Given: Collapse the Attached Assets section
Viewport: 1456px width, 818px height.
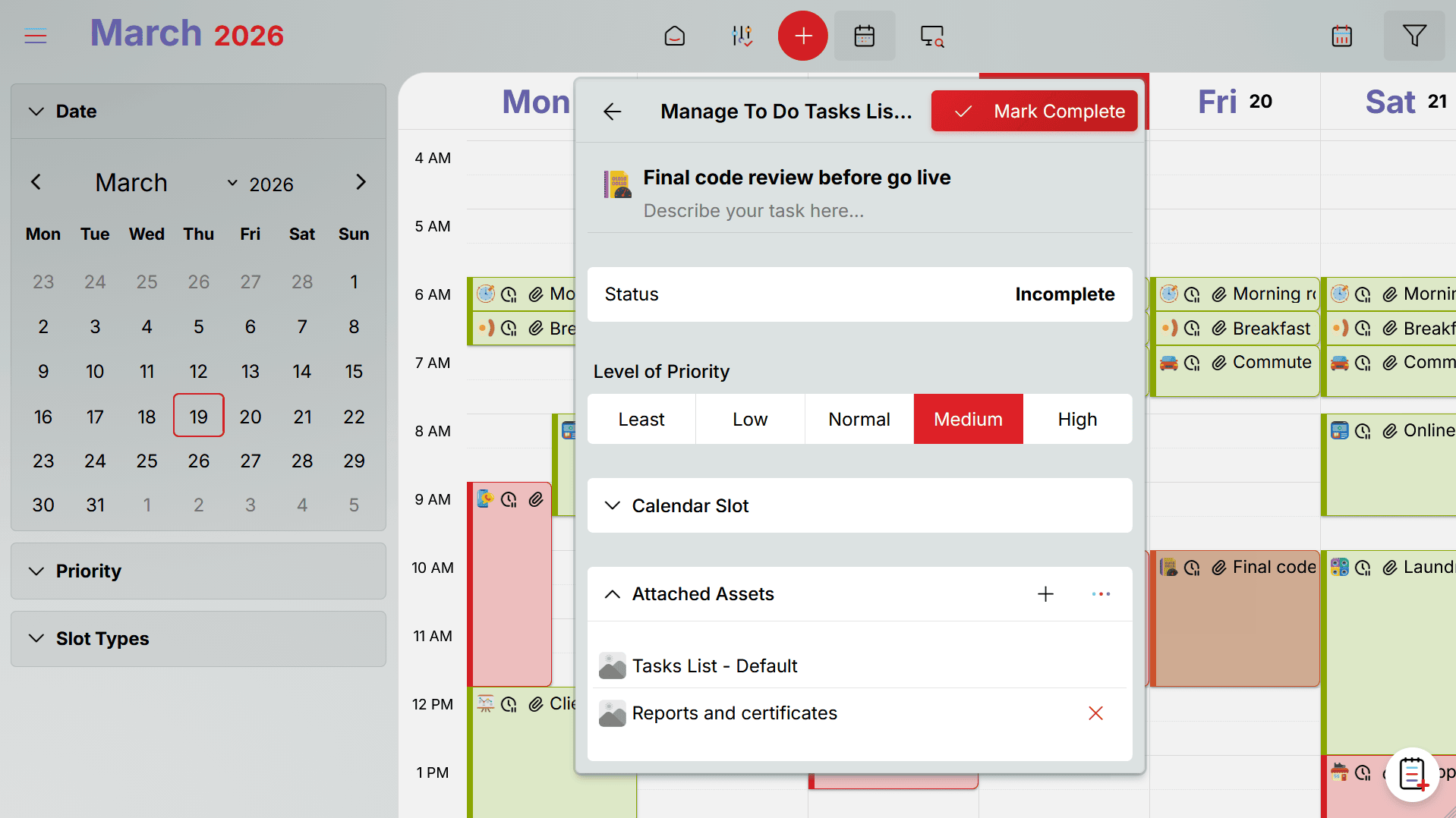Looking at the screenshot, I should click(x=613, y=594).
